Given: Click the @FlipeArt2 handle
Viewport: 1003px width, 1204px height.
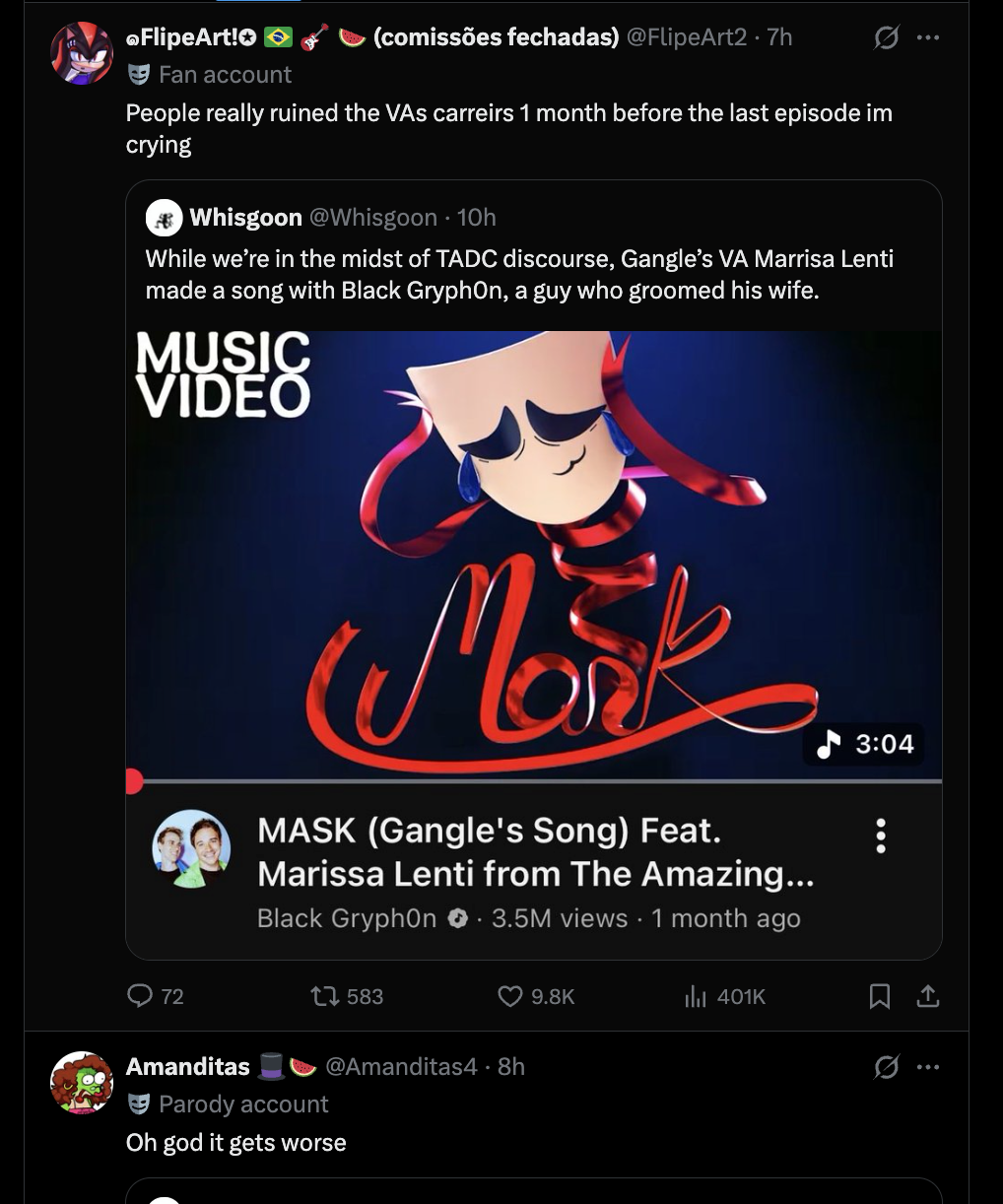Looking at the screenshot, I should (x=686, y=37).
